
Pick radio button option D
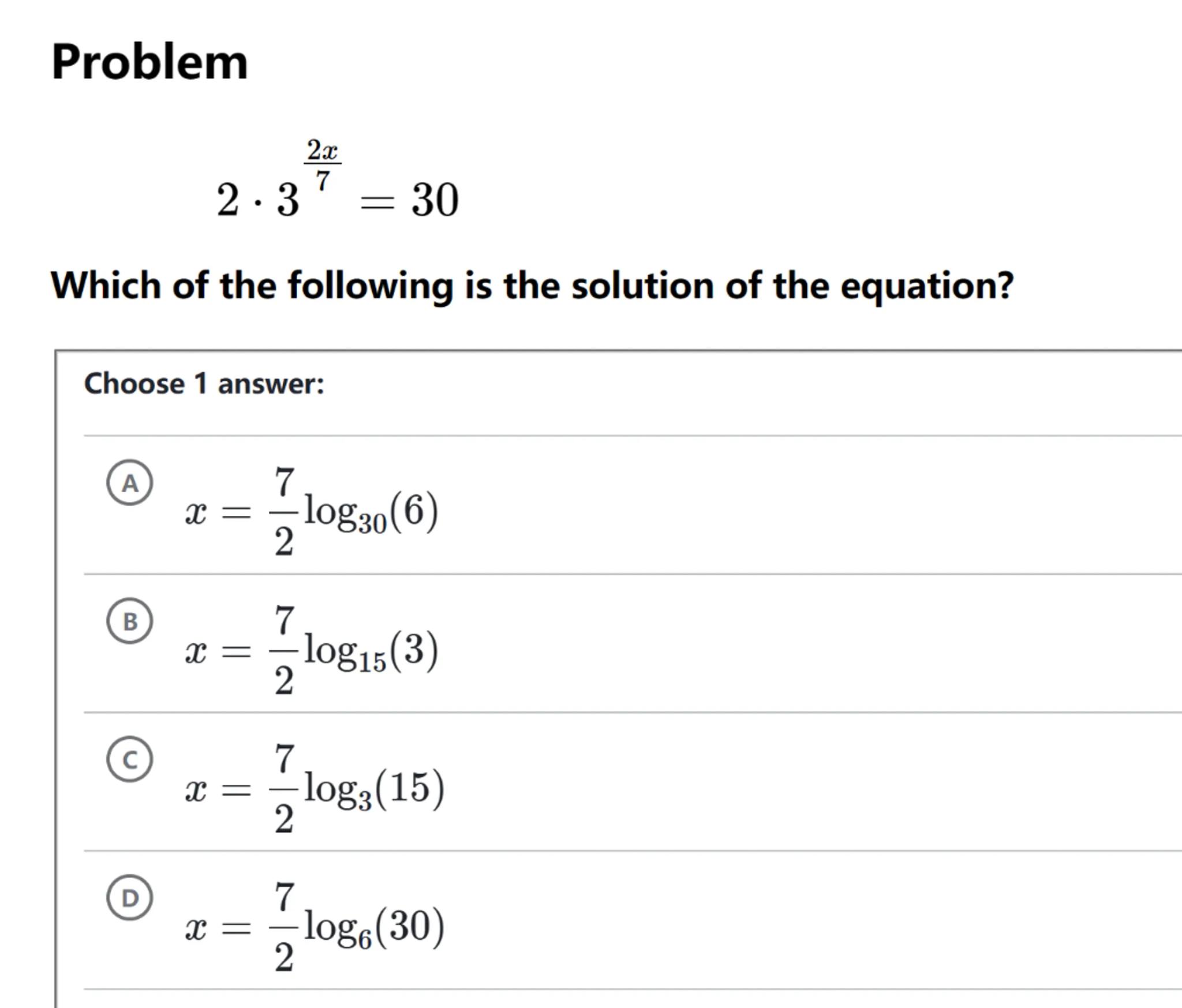pos(130,897)
